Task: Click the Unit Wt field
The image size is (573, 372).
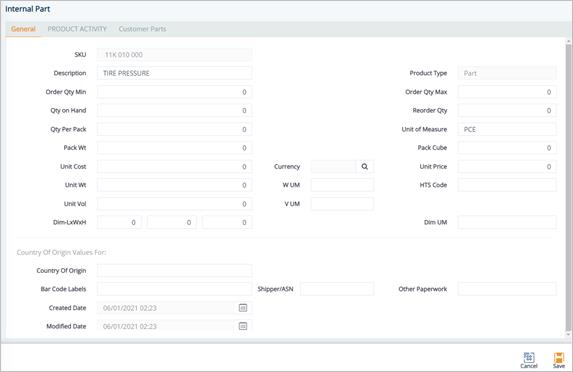Action: point(174,185)
